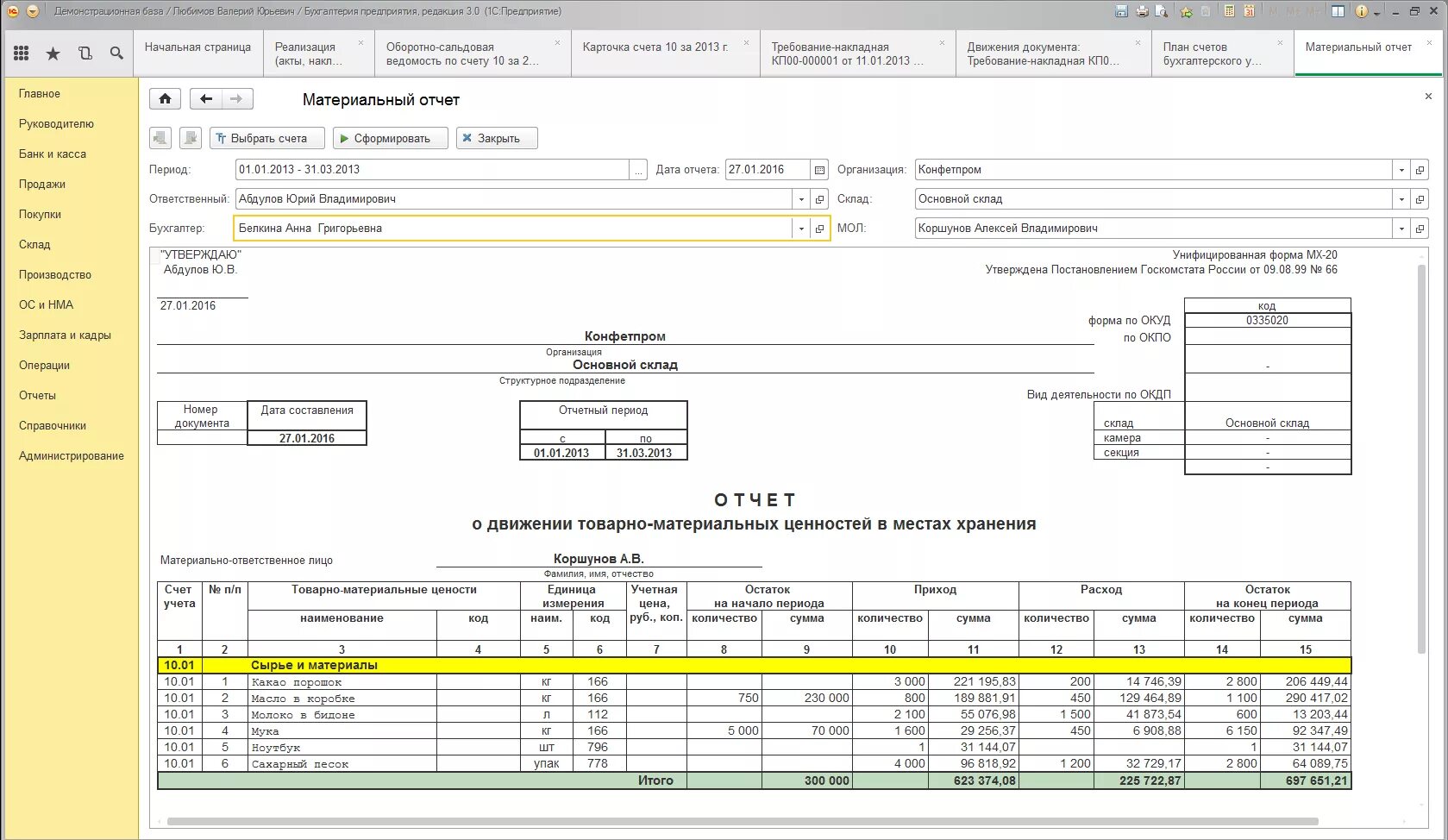Image resolution: width=1448 pixels, height=840 pixels.
Task: Click the first report settings icon before Выбрать счета
Action: coord(160,138)
